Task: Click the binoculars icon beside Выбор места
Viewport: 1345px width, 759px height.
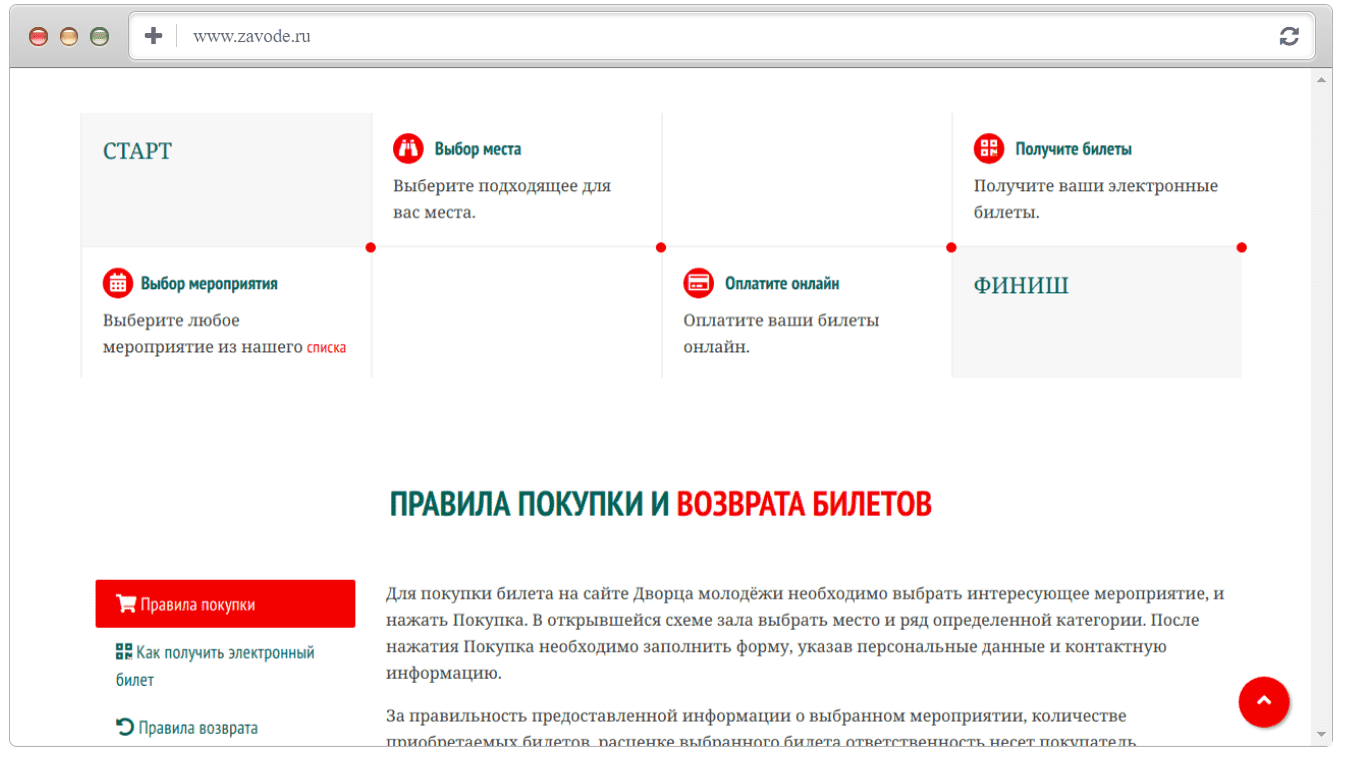Action: coord(408,149)
